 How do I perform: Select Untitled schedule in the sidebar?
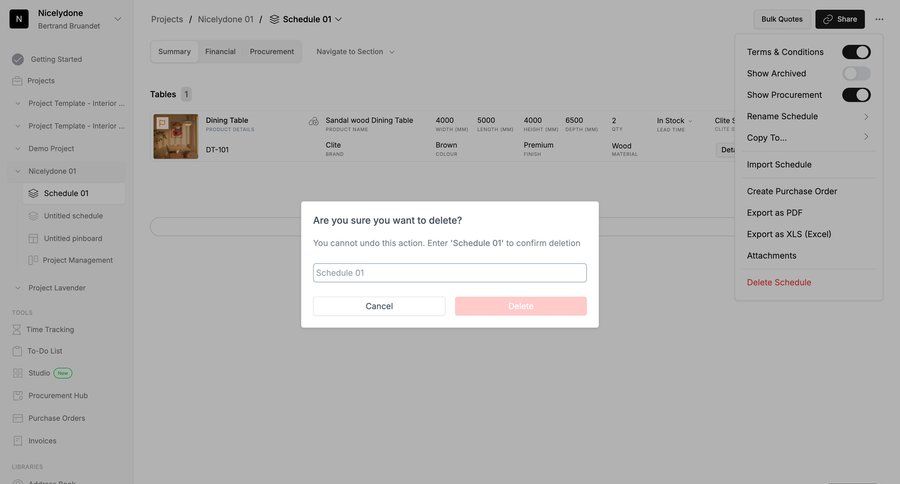coord(73,216)
